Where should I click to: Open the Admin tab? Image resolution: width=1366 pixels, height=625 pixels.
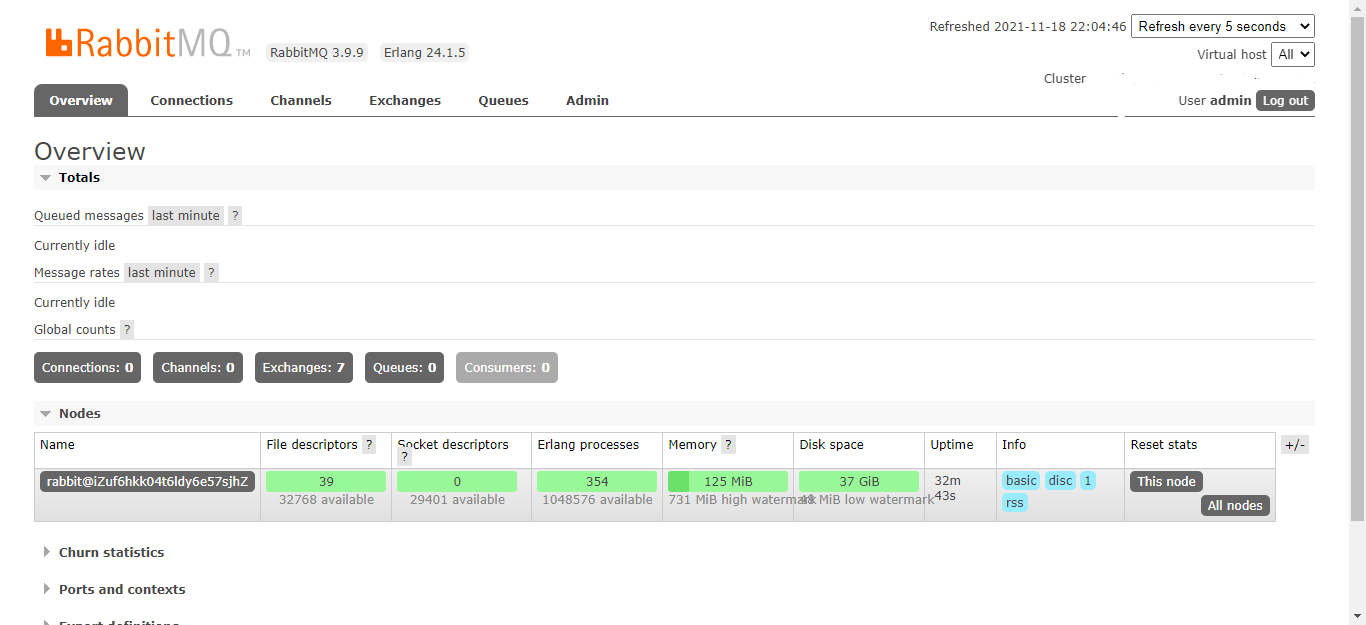(587, 100)
